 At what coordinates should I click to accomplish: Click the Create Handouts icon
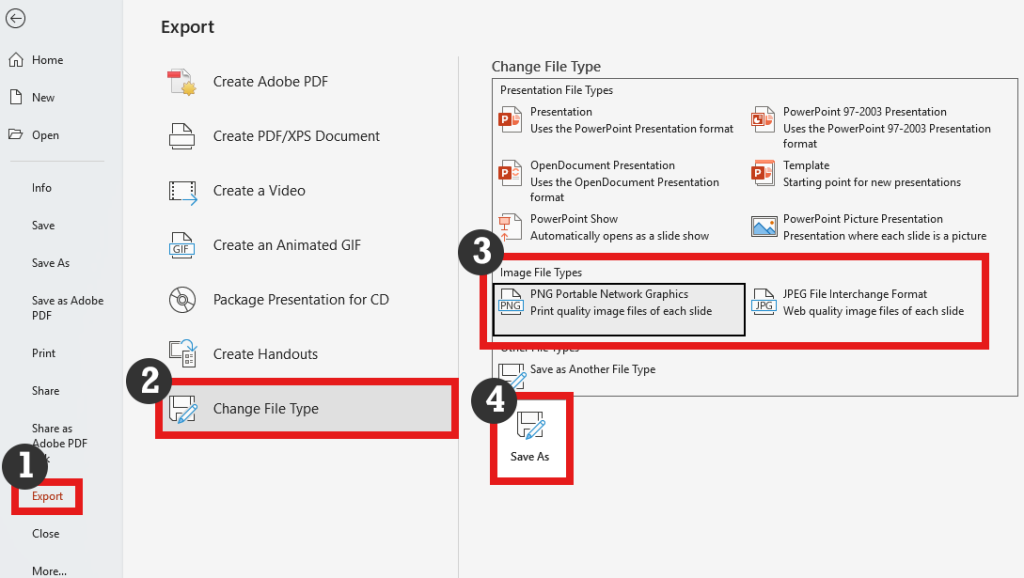(182, 353)
